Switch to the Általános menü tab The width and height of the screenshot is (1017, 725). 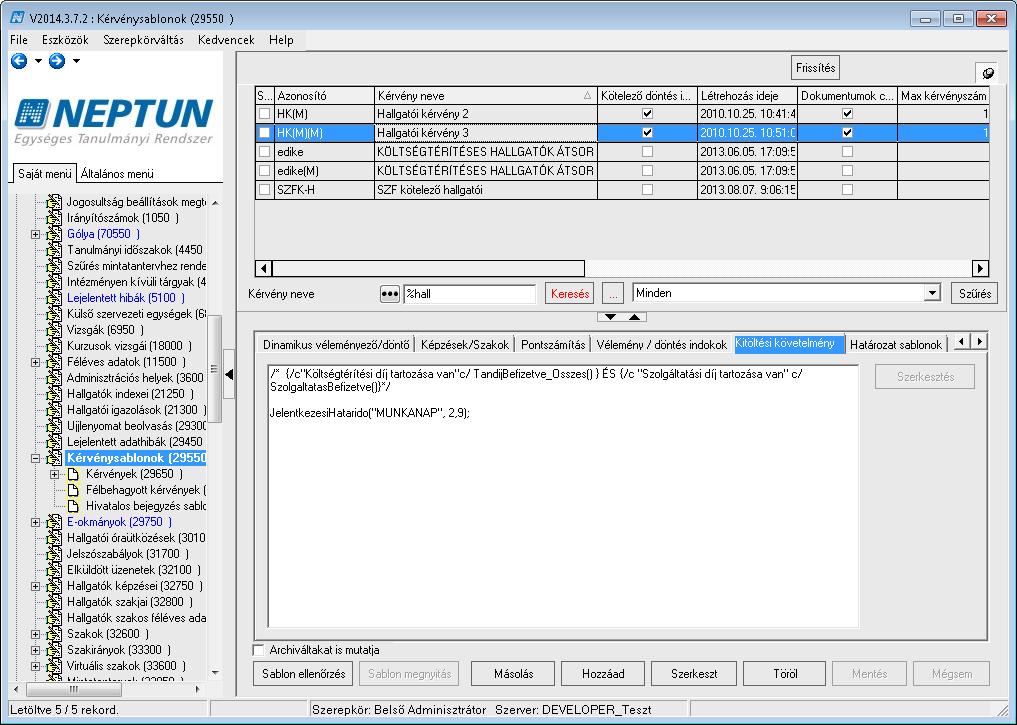117,174
